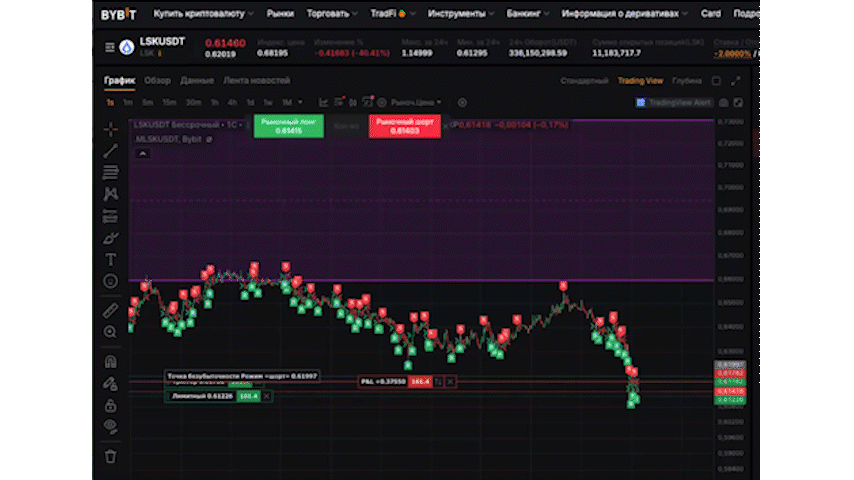Expand the Торговать dropdown menu
The image size is (854, 480).
[332, 14]
